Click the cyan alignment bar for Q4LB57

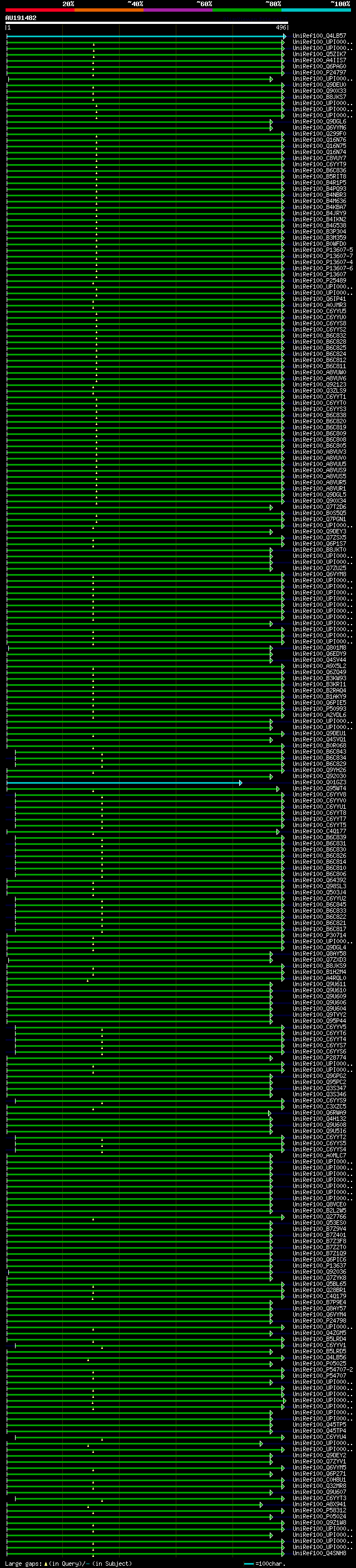[145, 36]
